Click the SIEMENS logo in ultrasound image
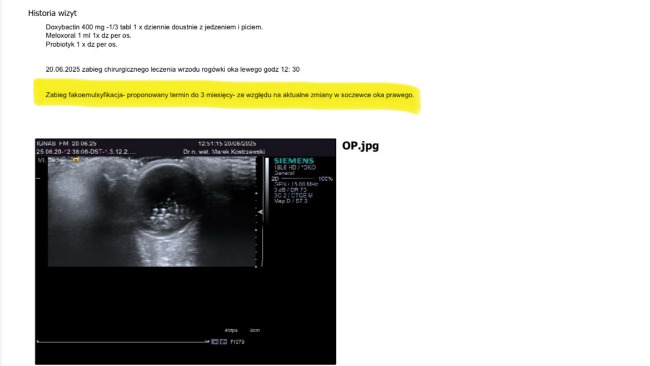650x366 pixels. (294, 160)
